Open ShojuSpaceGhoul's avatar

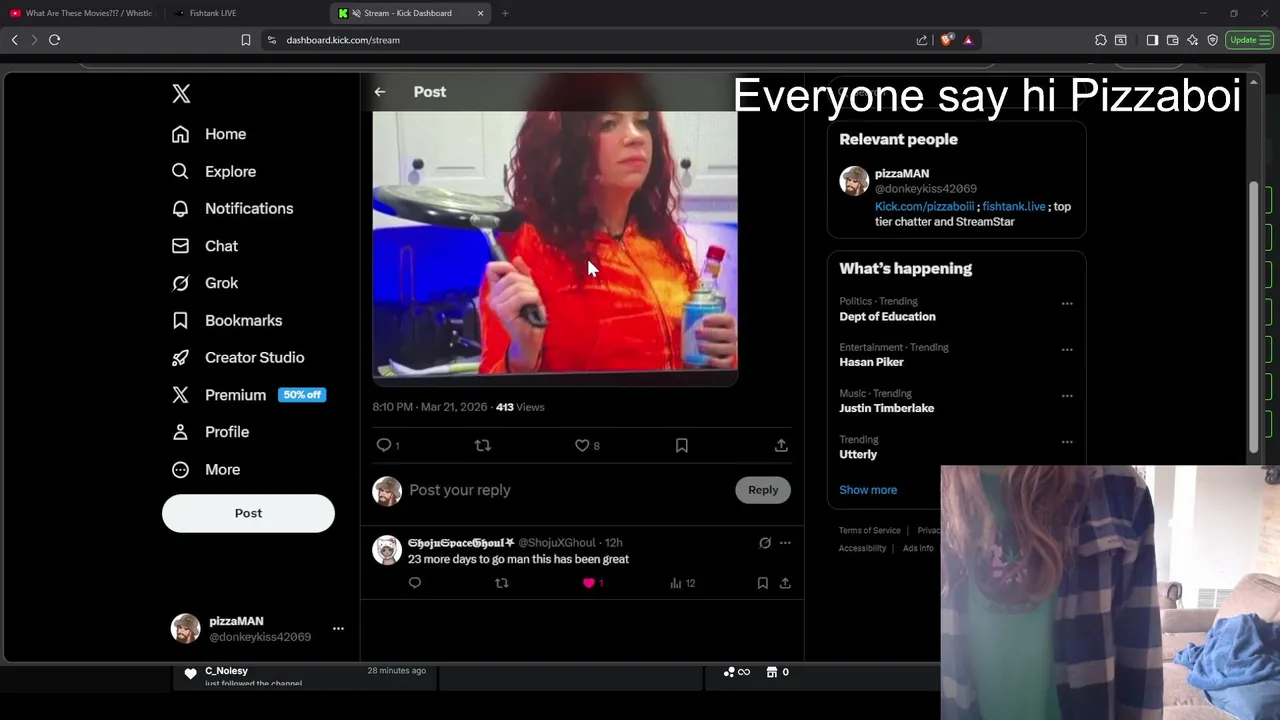387,550
